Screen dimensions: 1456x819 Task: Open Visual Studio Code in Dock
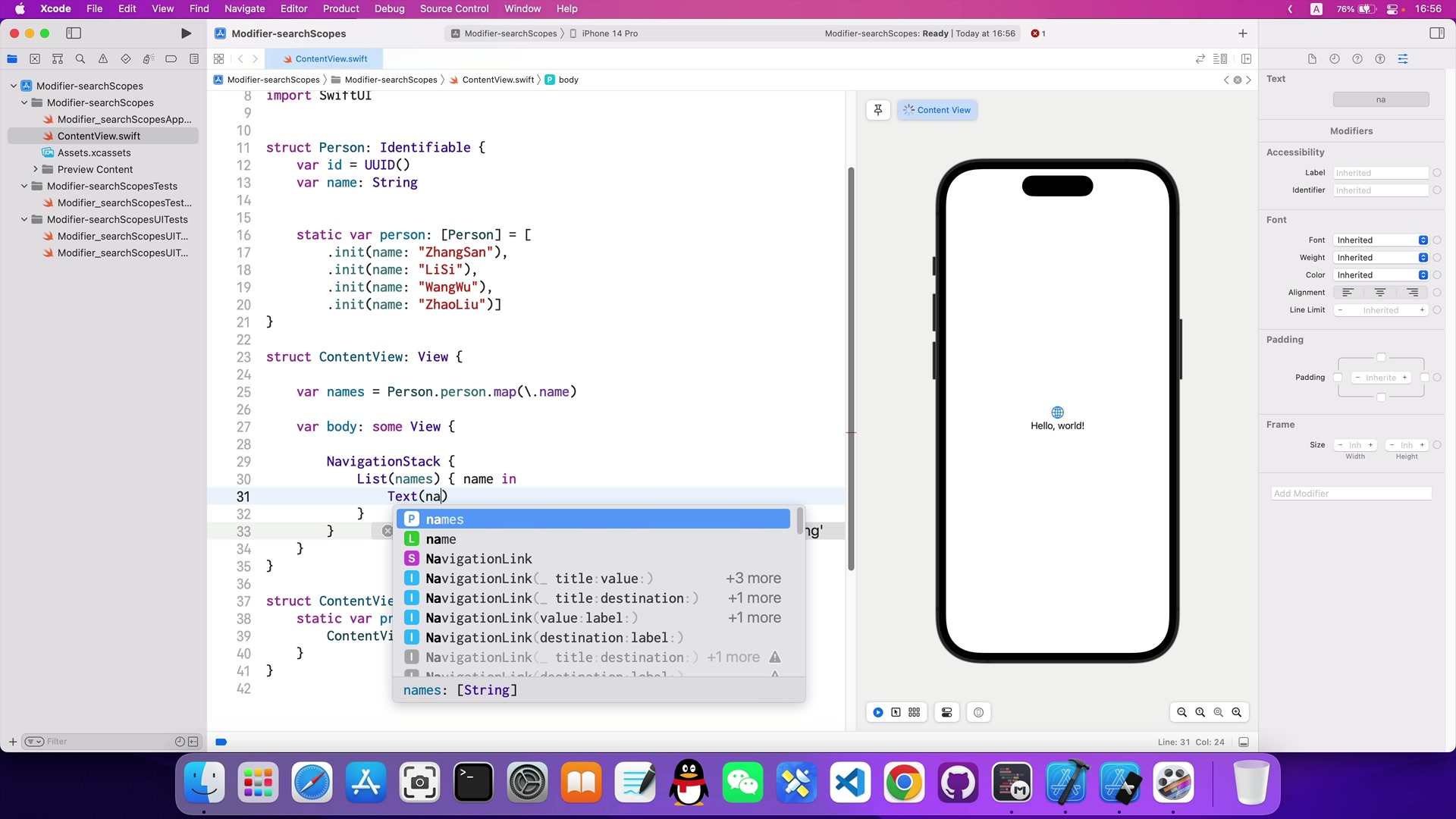[851, 783]
